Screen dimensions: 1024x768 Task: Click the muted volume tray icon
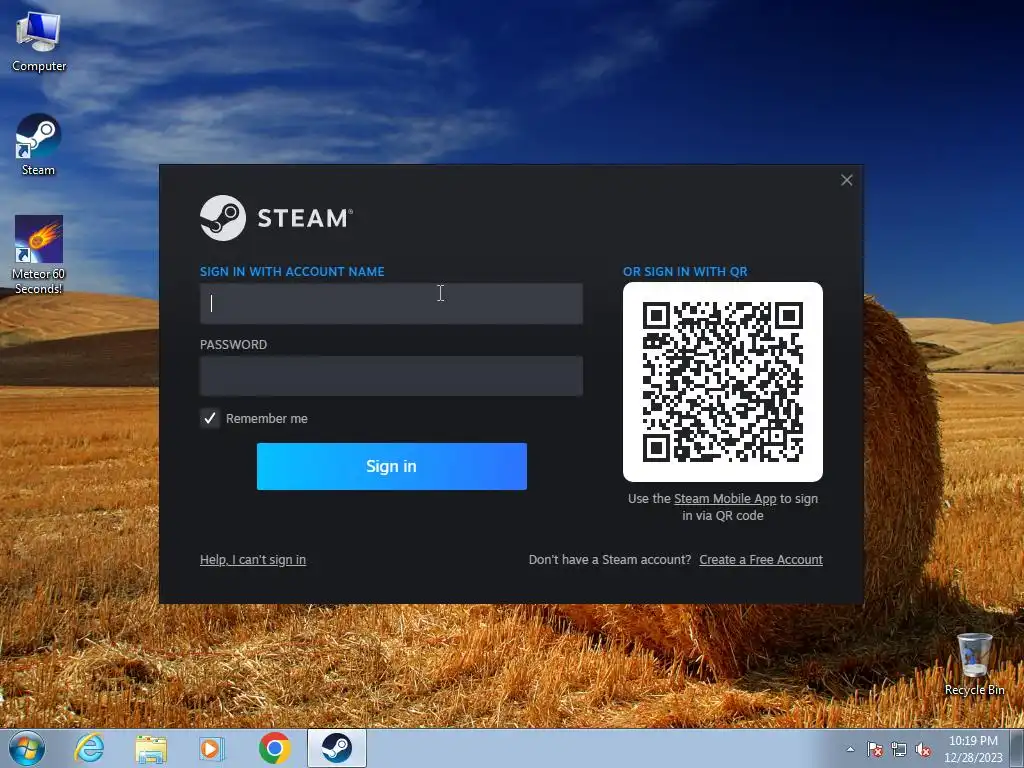(x=923, y=749)
